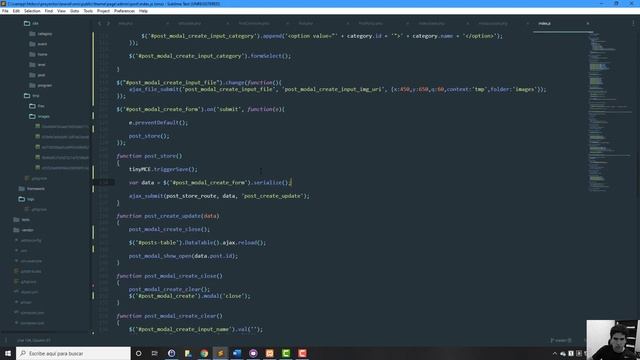Open .gitignore file below images folder
The height and width of the screenshot is (360, 640).
tap(36, 178)
